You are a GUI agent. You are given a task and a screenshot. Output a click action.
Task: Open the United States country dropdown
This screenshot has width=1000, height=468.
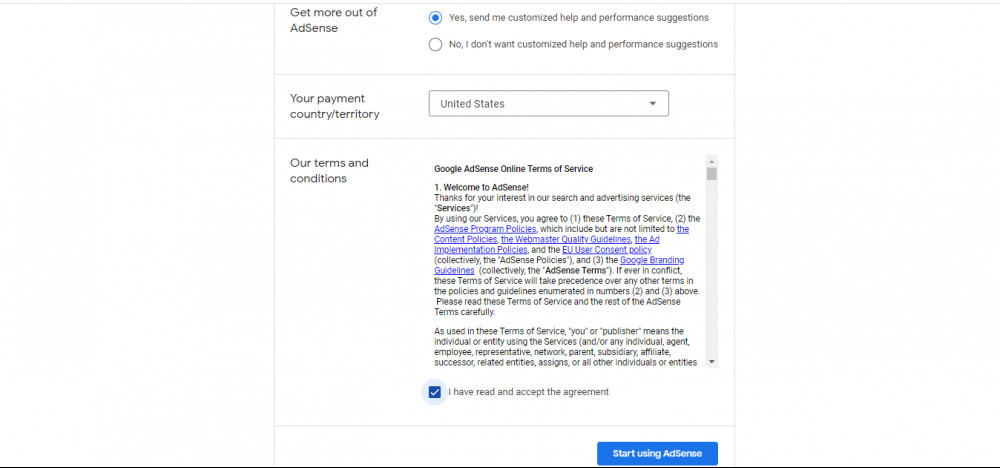(548, 103)
